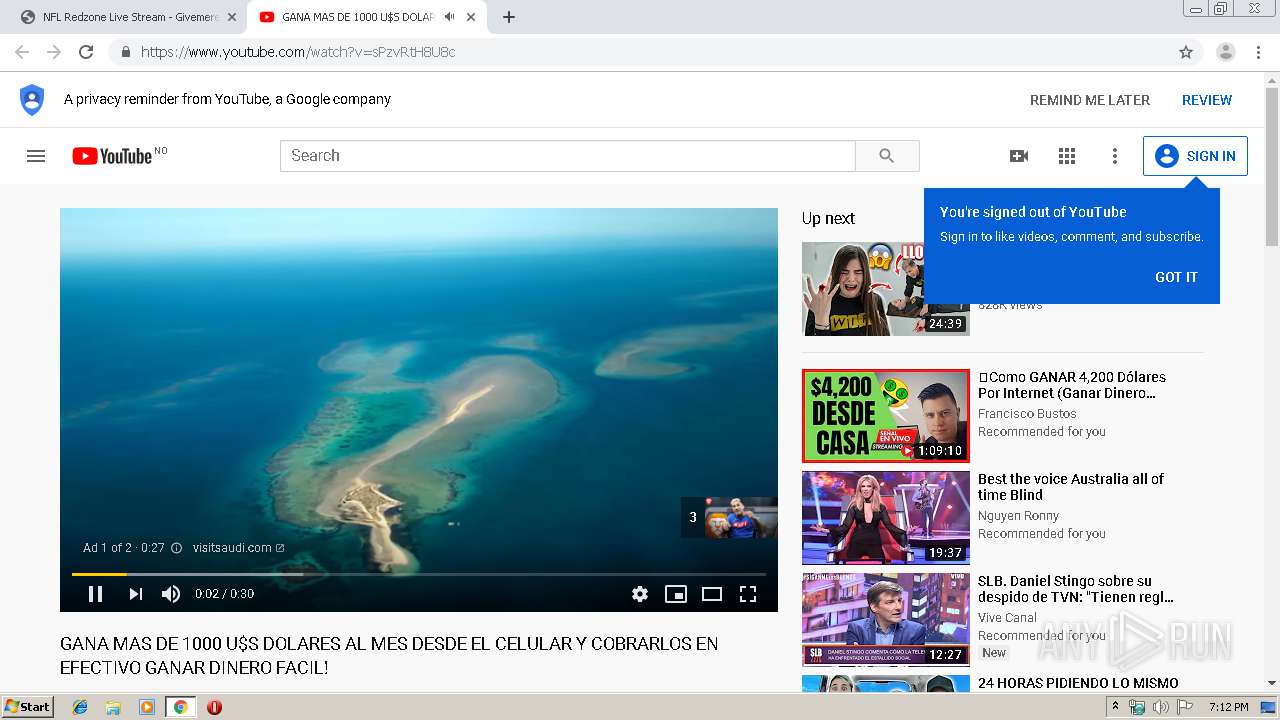Open the YouTube apps grid icon
The image size is (1280, 720).
click(x=1067, y=156)
